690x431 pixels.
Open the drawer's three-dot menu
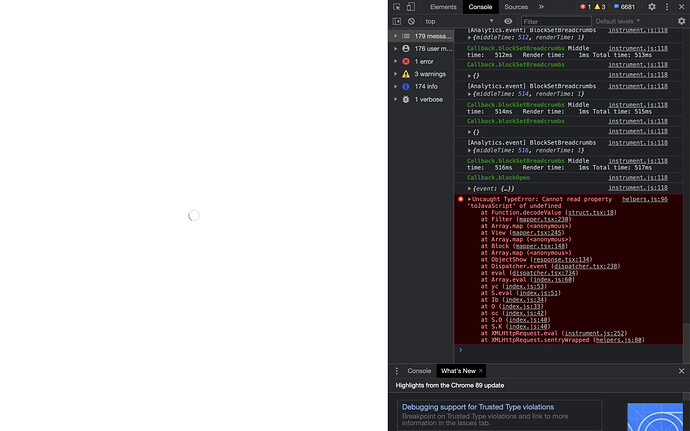(396, 371)
